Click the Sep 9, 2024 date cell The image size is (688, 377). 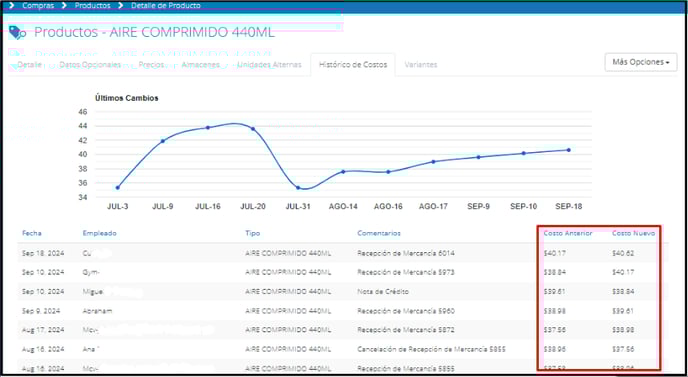41,311
